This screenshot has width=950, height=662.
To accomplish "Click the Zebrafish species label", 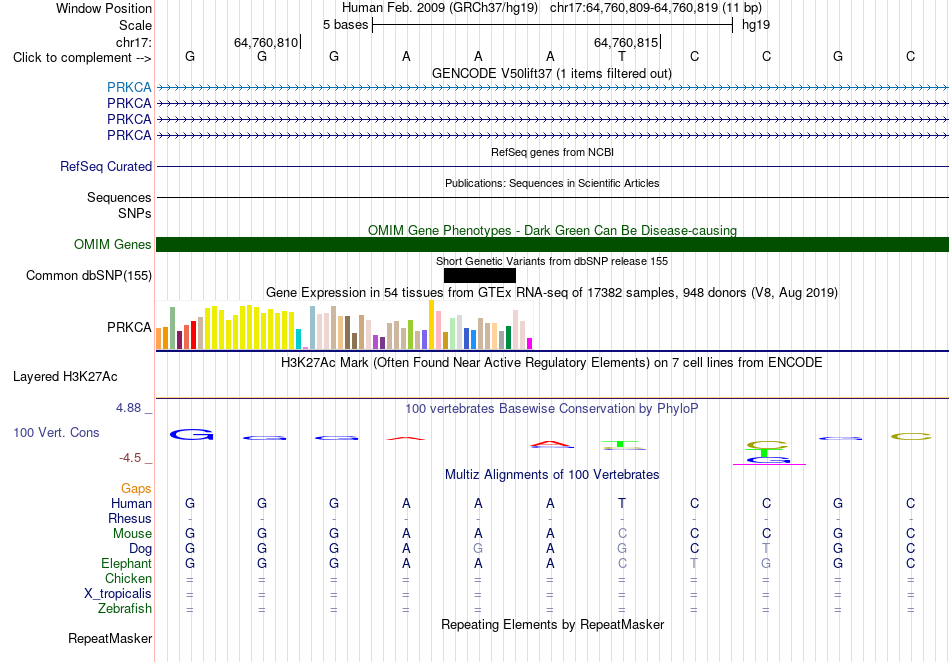I will (x=125, y=609).
